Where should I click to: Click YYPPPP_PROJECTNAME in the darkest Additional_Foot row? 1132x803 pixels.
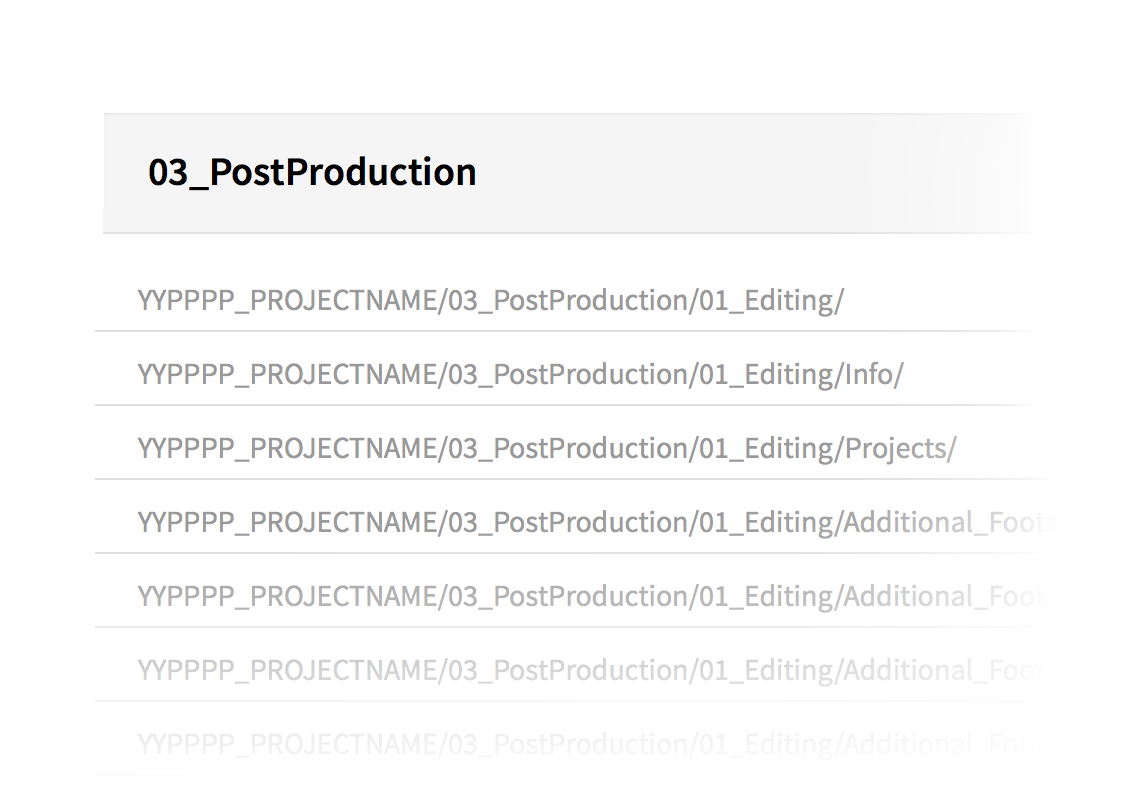click(287, 522)
